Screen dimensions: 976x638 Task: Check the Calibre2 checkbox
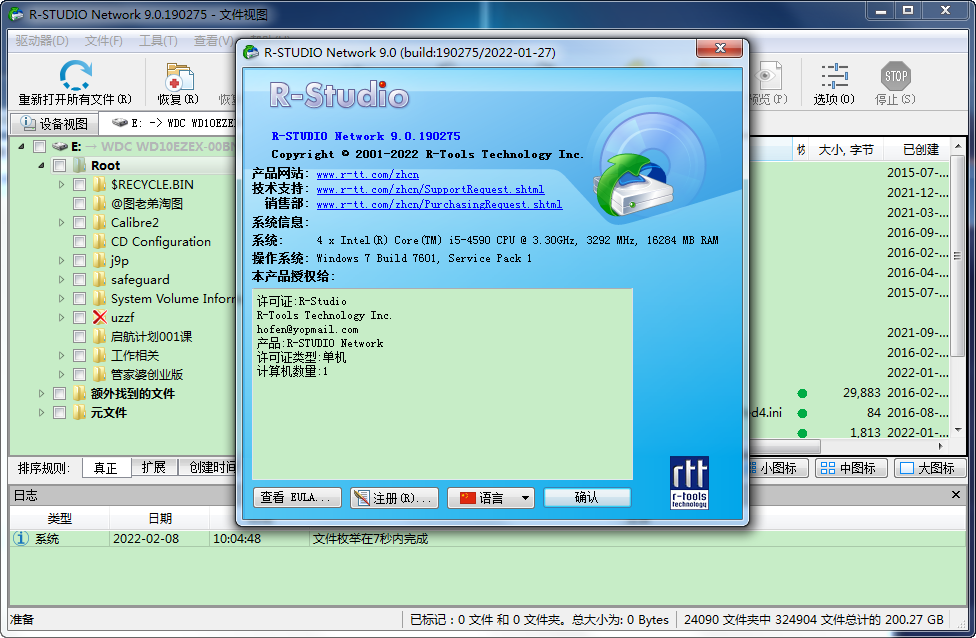(79, 223)
